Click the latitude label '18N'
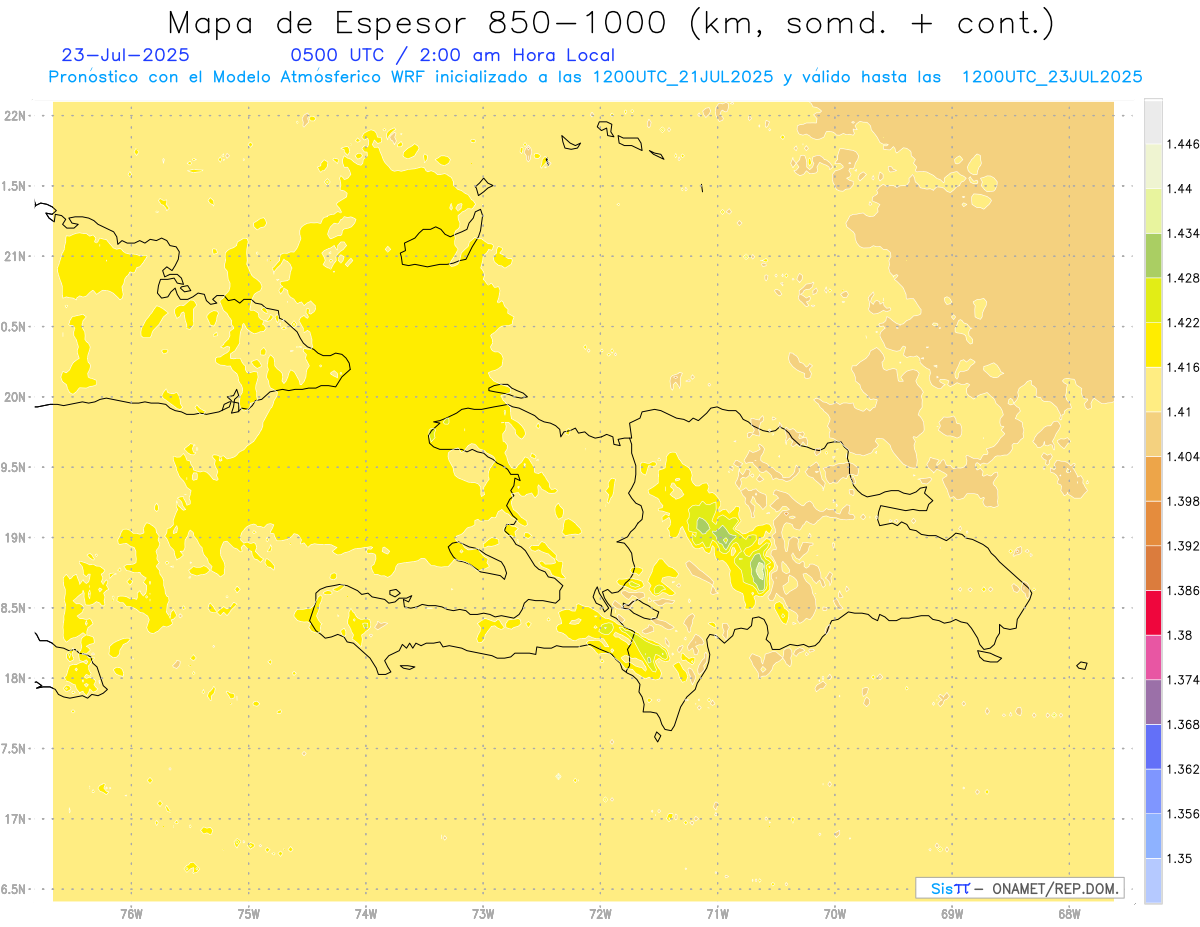The width and height of the screenshot is (1200, 927). point(15,678)
